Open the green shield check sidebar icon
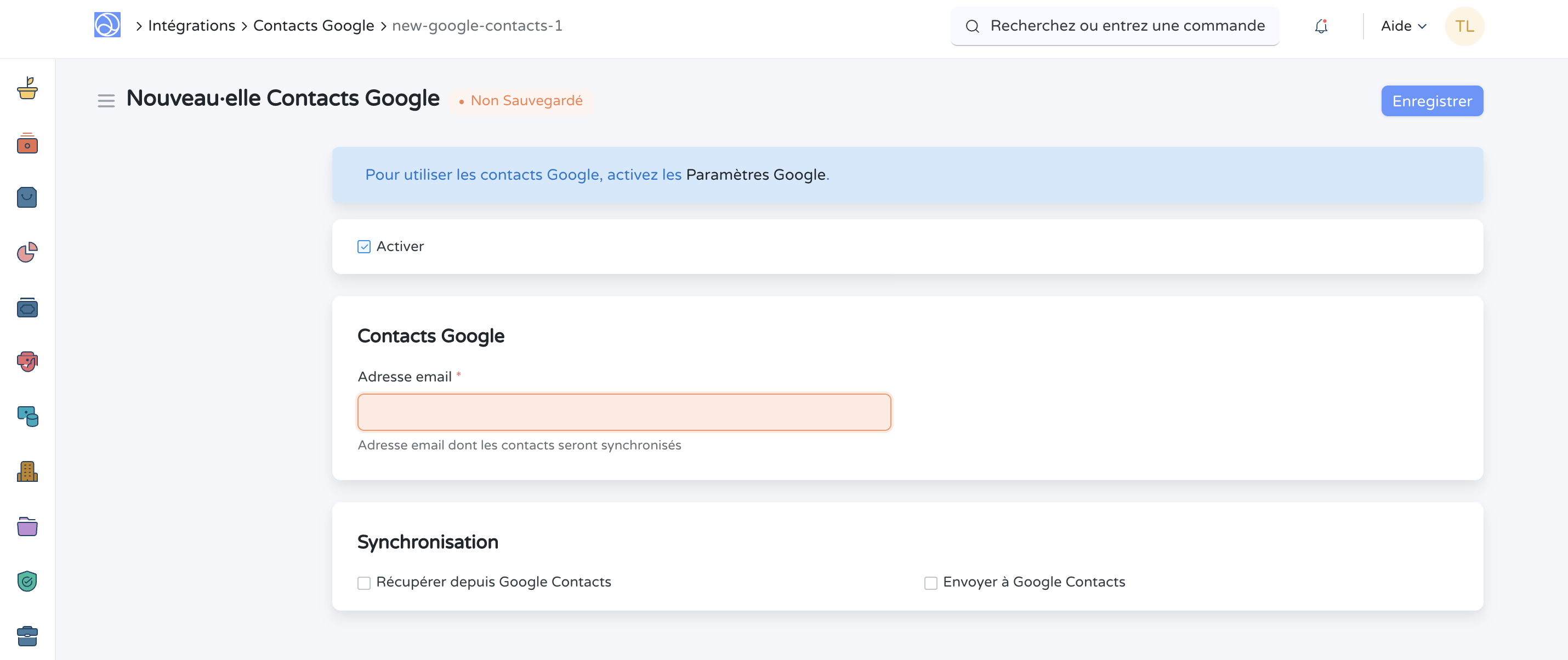Viewport: 1568px width, 660px height. tap(27, 582)
